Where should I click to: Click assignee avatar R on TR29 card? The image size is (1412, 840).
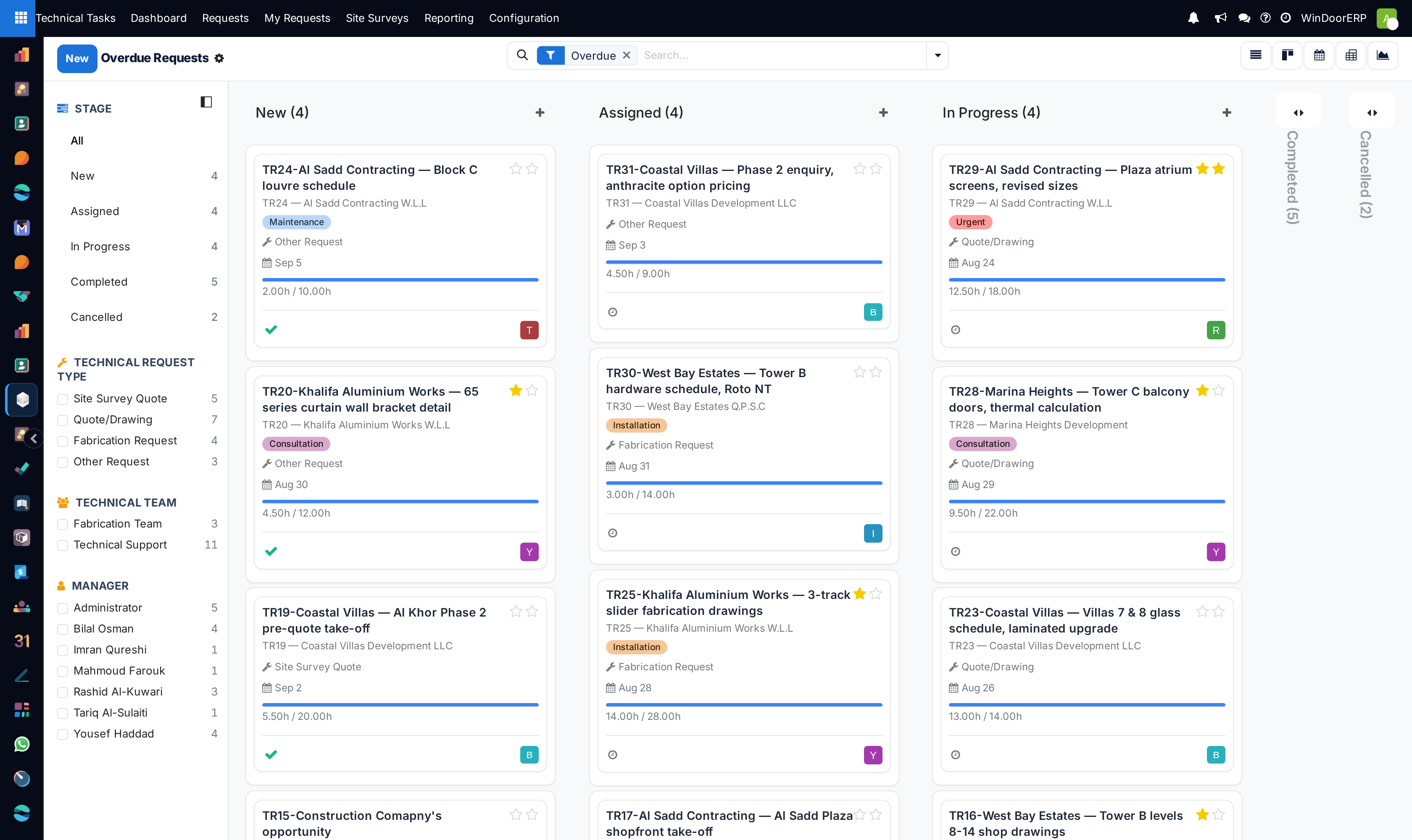tap(1215, 330)
